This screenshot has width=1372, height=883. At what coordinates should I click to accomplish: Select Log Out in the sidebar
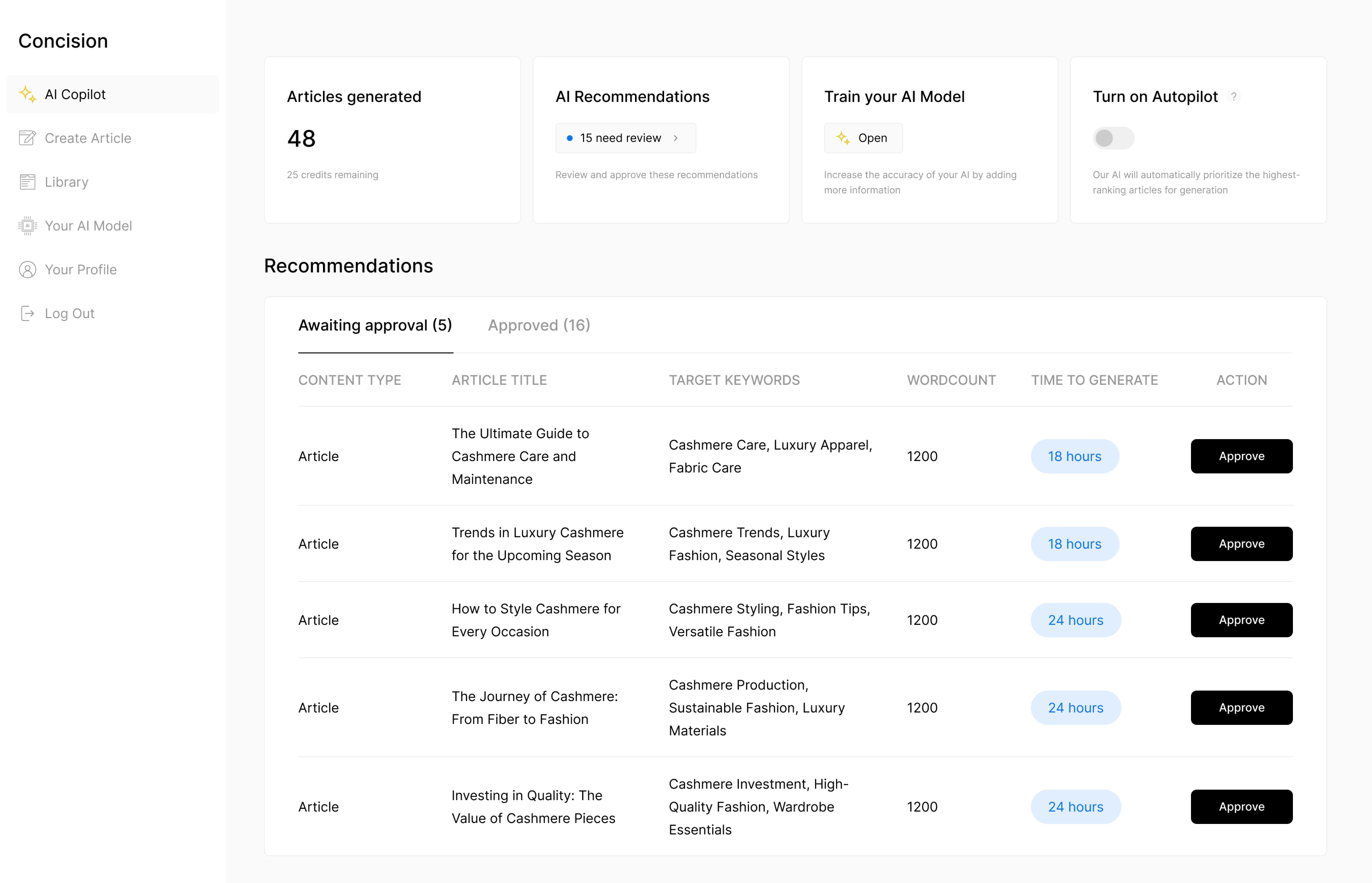point(113,314)
